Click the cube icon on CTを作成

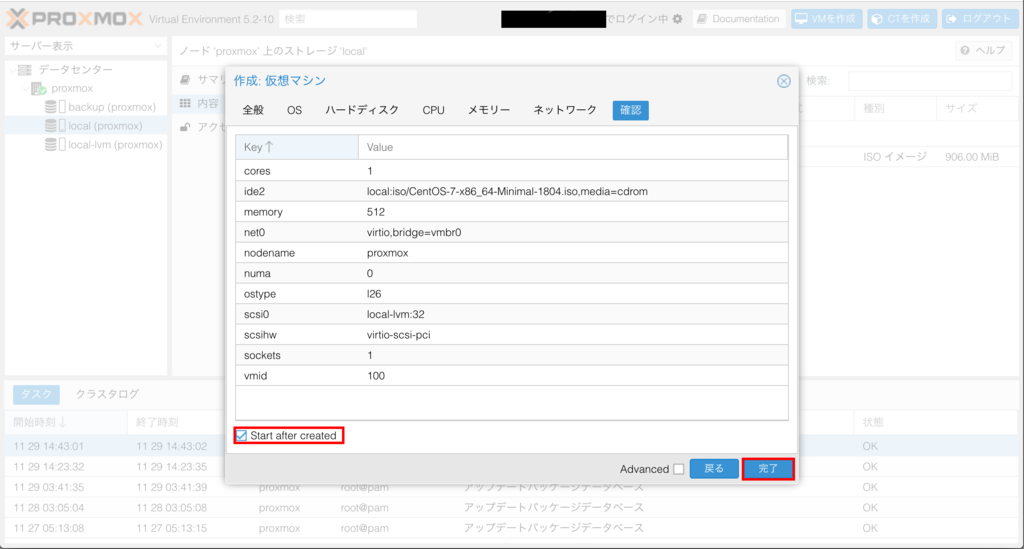tap(877, 19)
